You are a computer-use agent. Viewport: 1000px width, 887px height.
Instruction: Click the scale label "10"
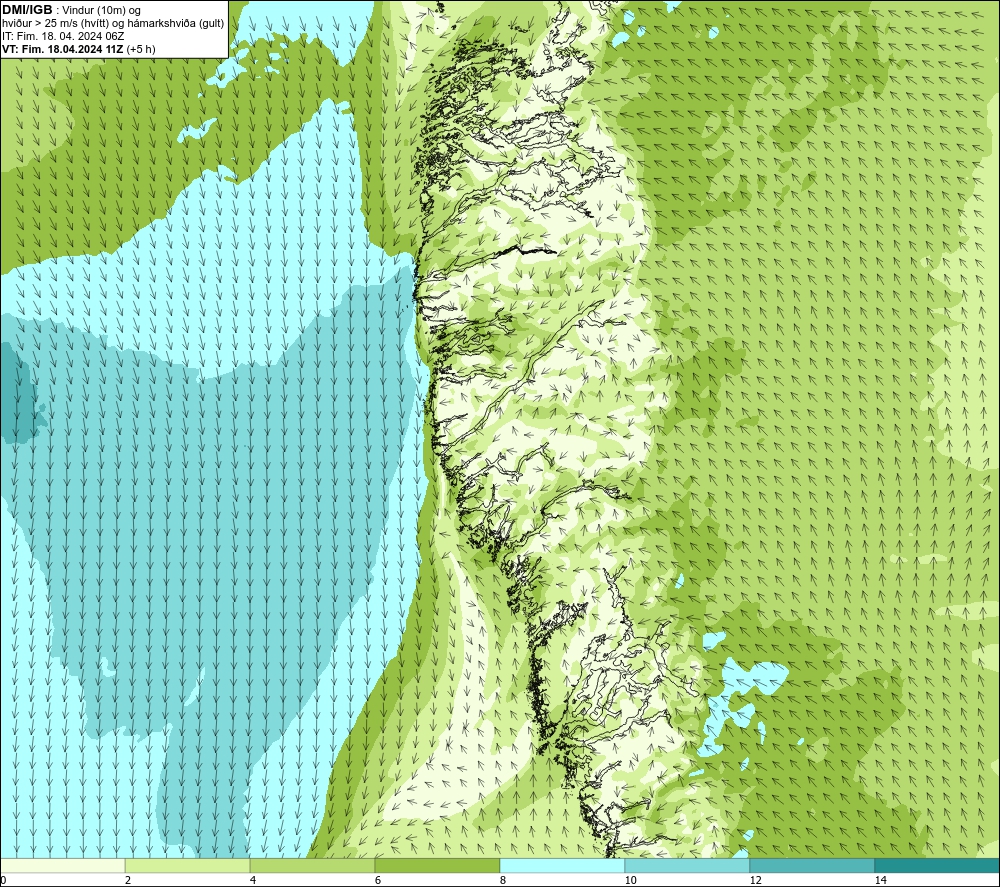tap(630, 880)
